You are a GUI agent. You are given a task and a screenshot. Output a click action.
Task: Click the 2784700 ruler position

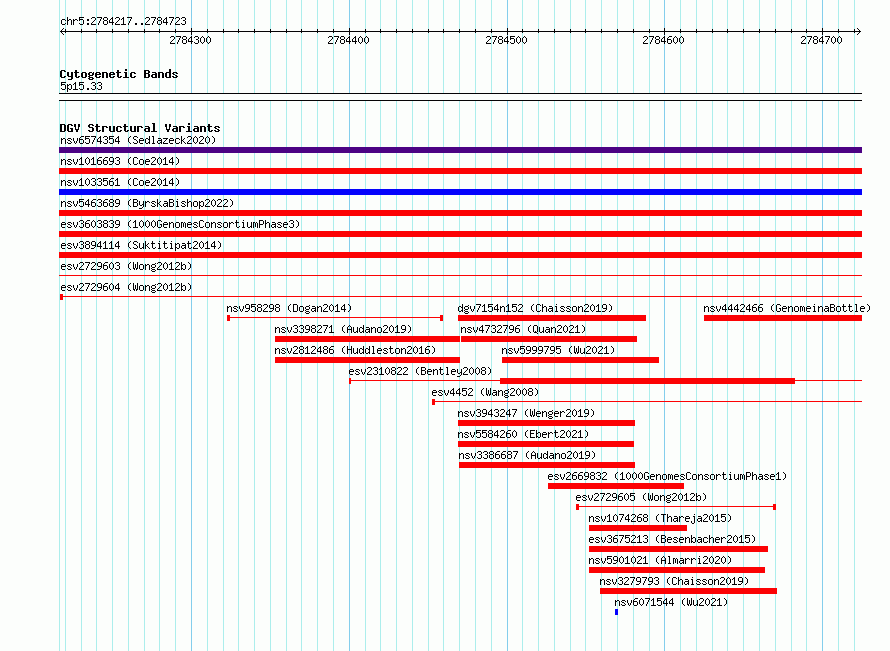click(821, 40)
